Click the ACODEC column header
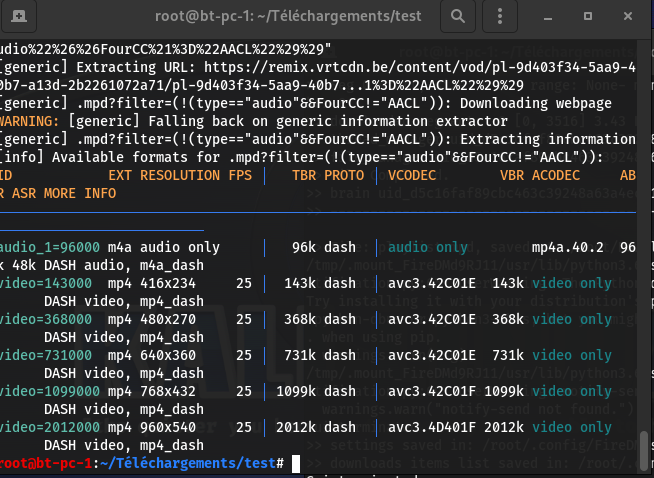This screenshot has height=478, width=654. pos(556,175)
